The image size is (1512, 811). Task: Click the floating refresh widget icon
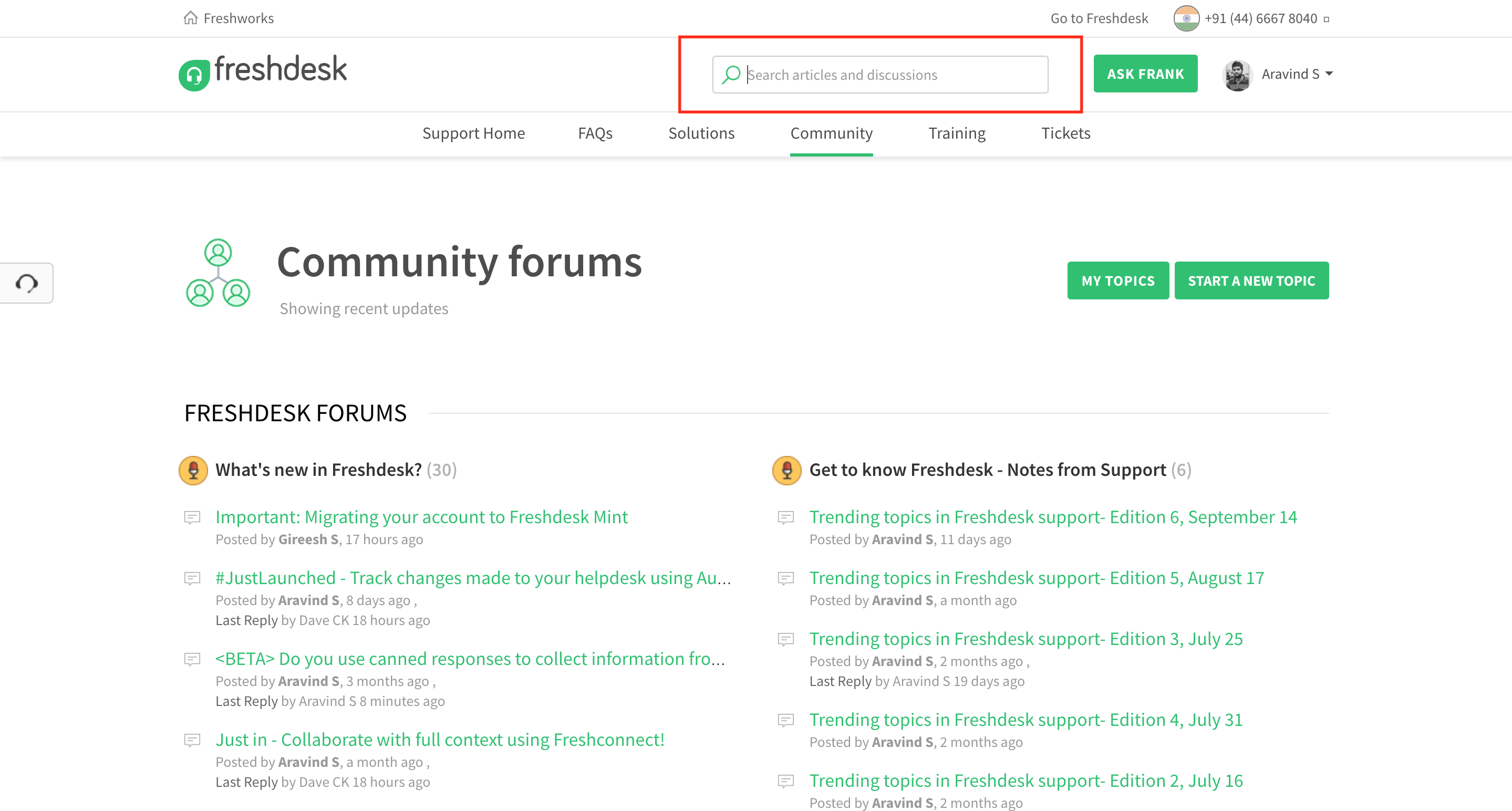[26, 284]
